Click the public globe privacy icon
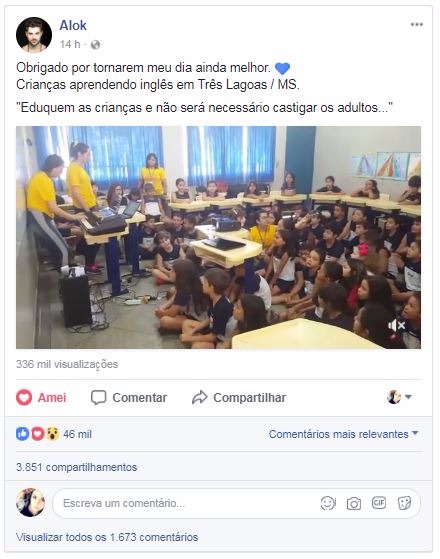The image size is (440, 559). click(95, 45)
